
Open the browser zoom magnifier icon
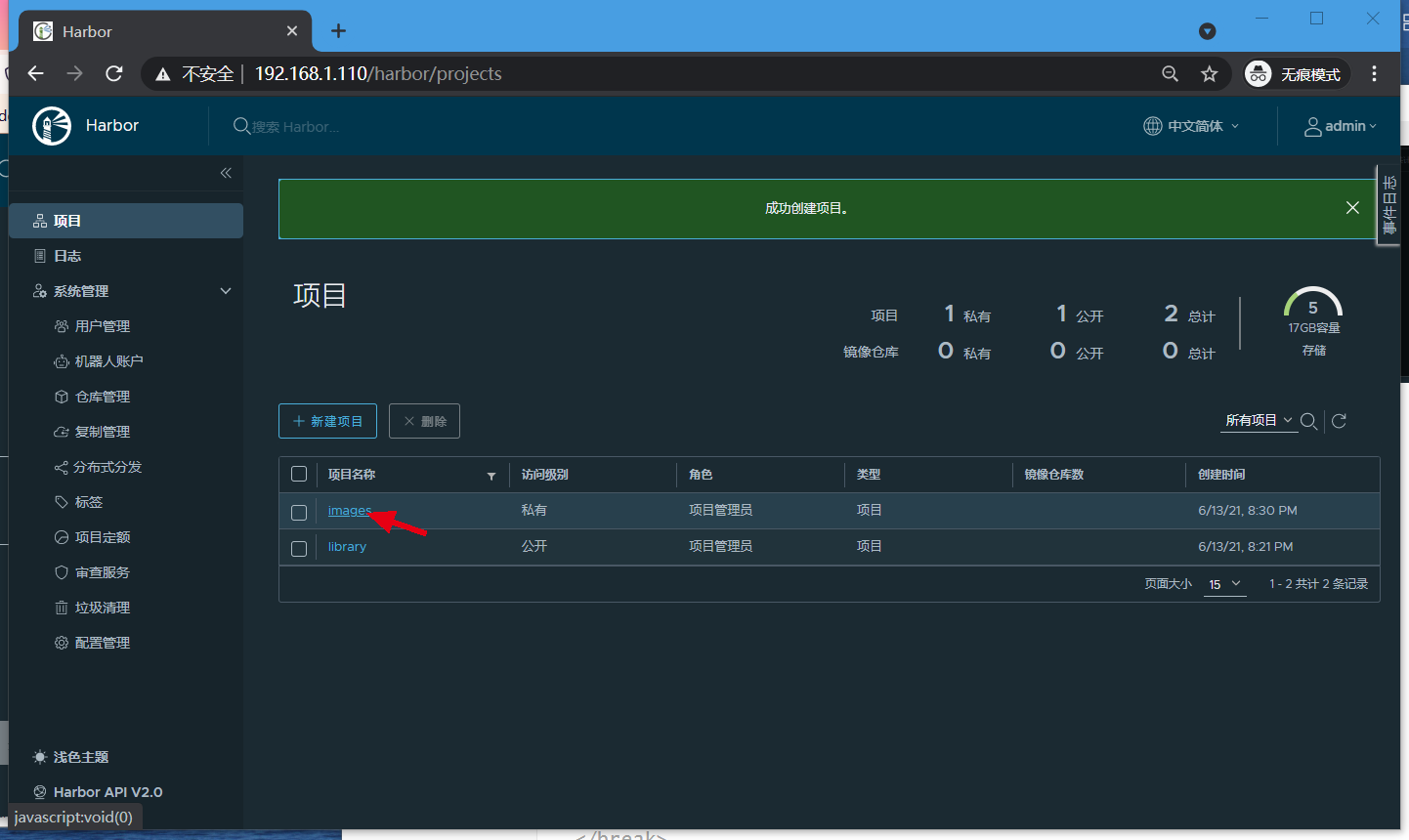click(1170, 74)
